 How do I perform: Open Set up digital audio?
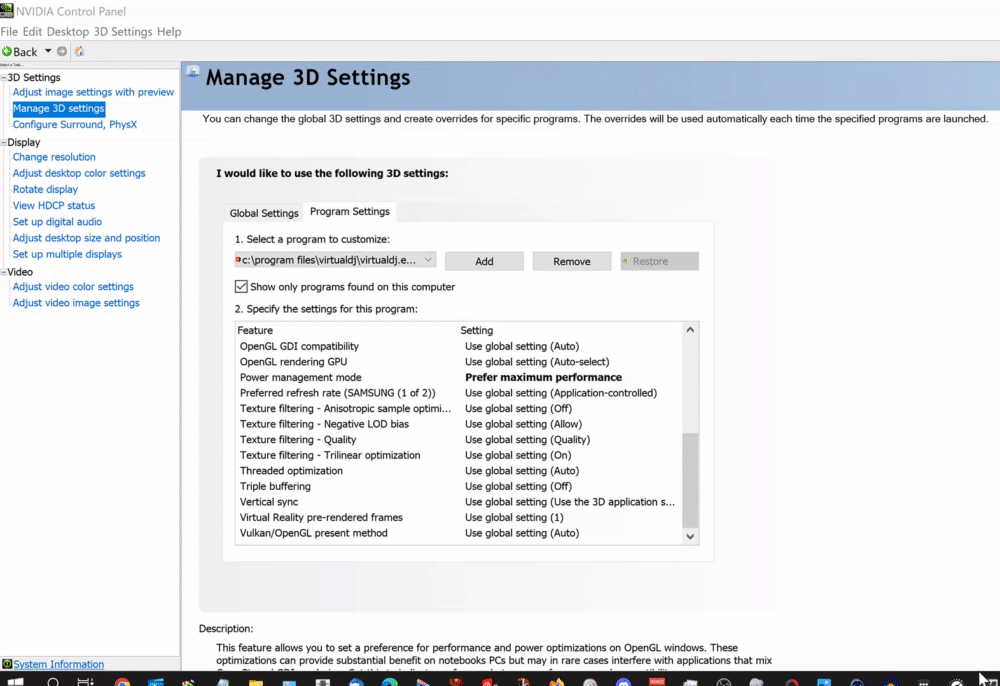coord(57,221)
